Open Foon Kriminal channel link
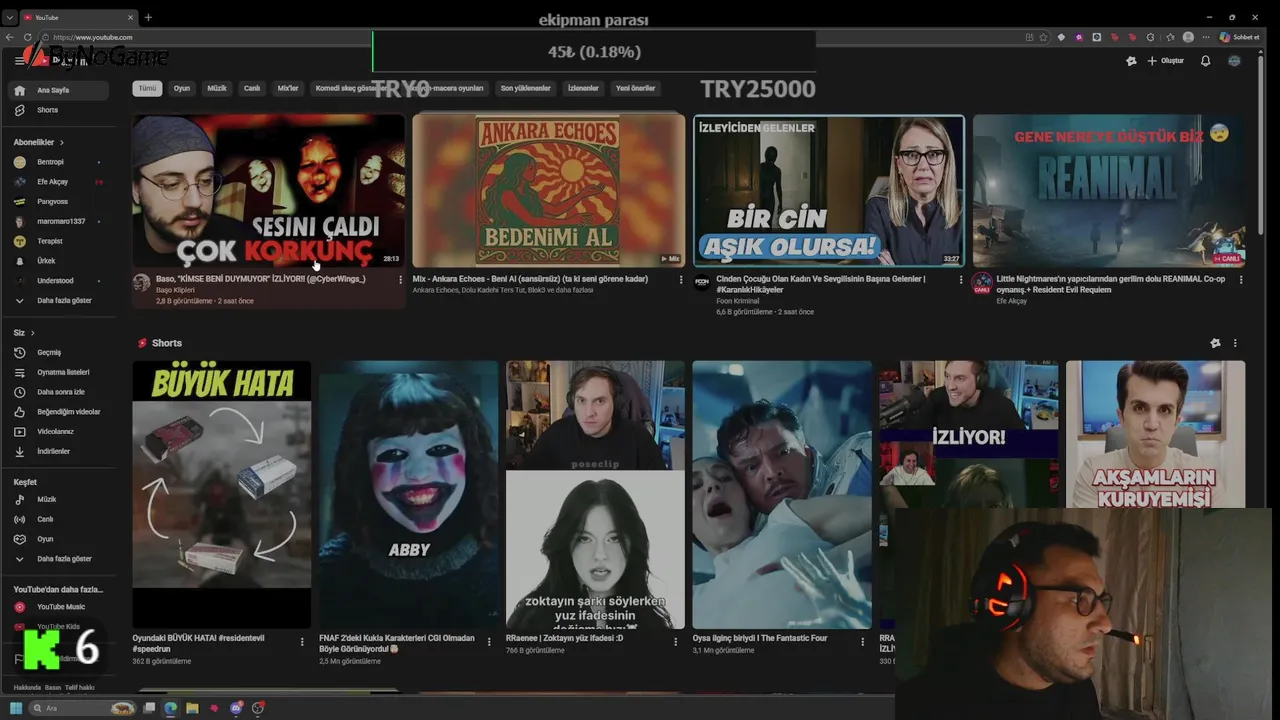 point(738,301)
